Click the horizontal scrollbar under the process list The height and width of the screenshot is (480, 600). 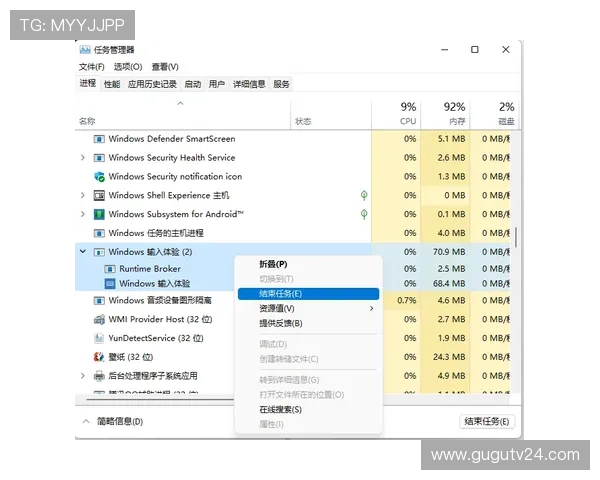pyautogui.click(x=160, y=399)
